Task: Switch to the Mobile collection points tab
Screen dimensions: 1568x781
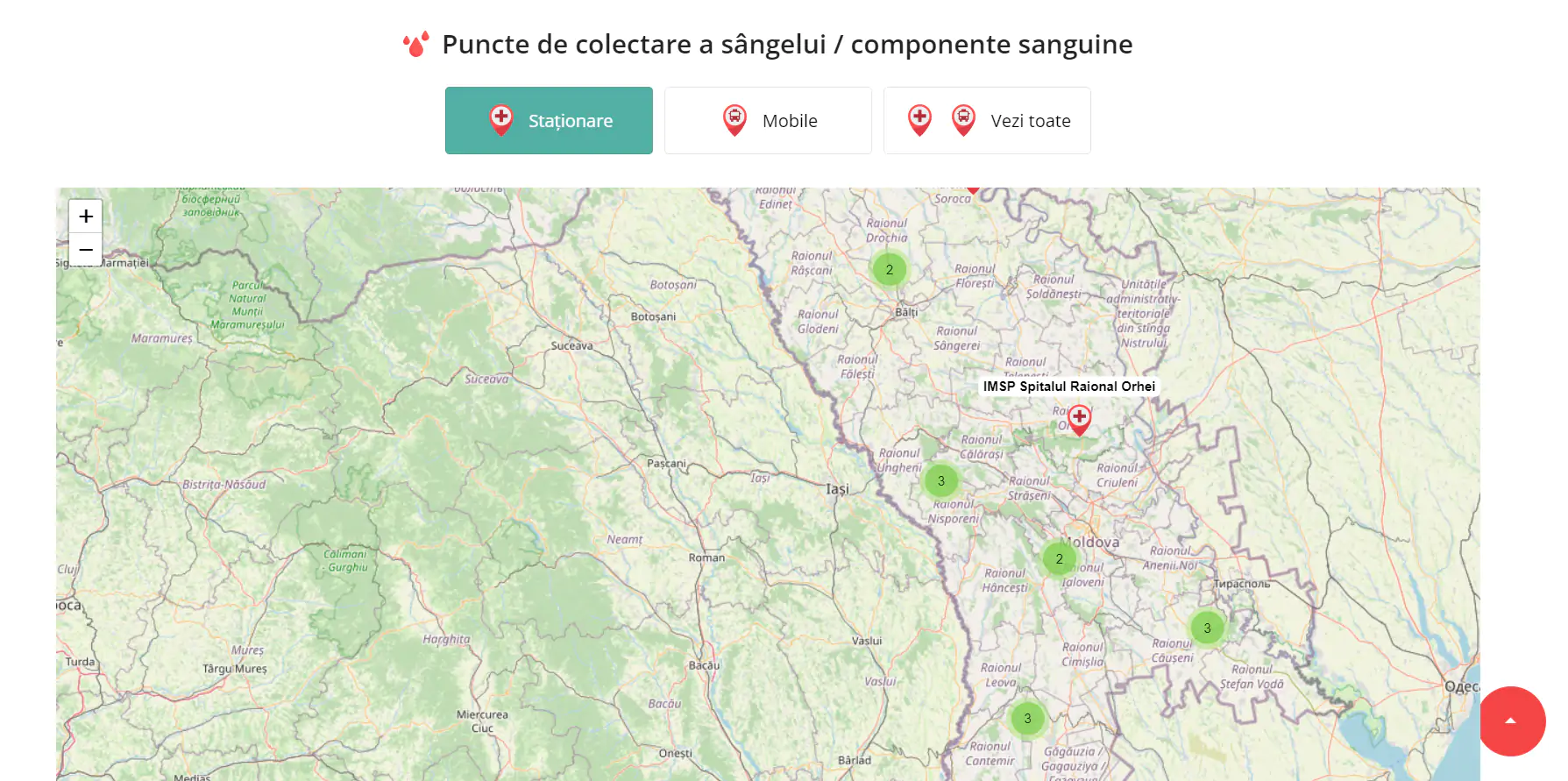Action: coord(768,121)
